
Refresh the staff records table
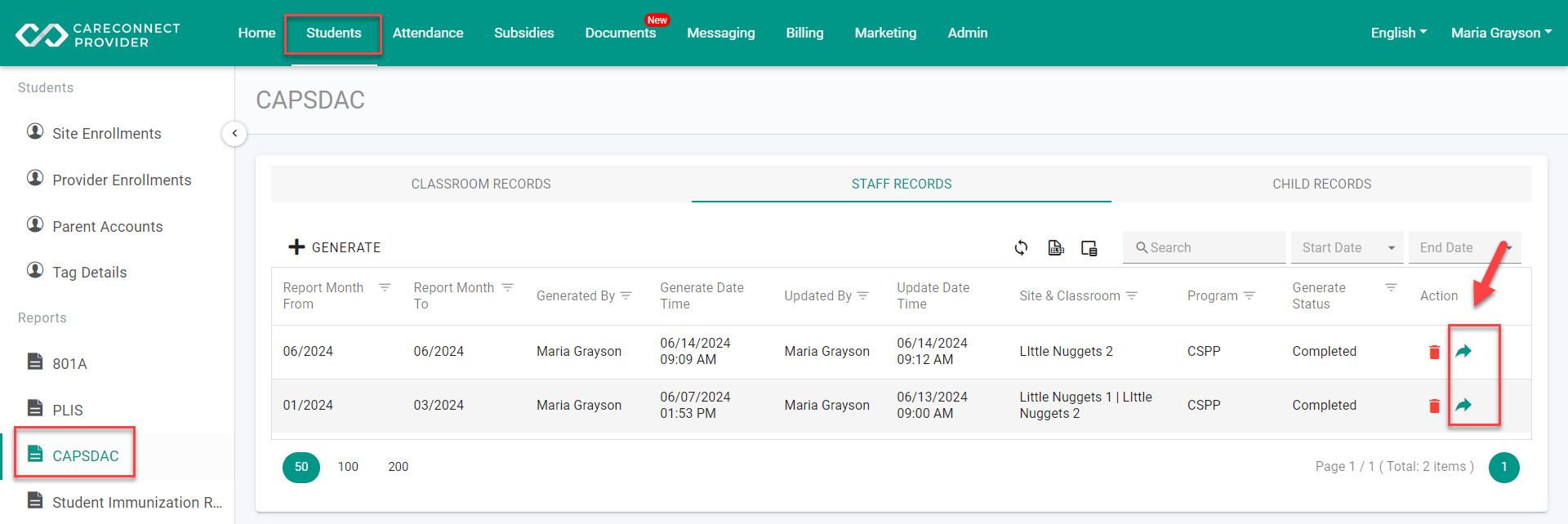pos(1021,247)
